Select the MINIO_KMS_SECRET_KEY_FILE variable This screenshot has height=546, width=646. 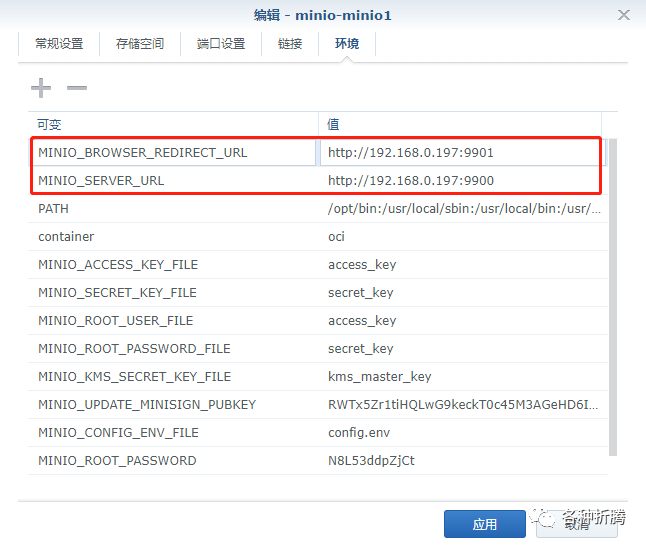tap(134, 377)
